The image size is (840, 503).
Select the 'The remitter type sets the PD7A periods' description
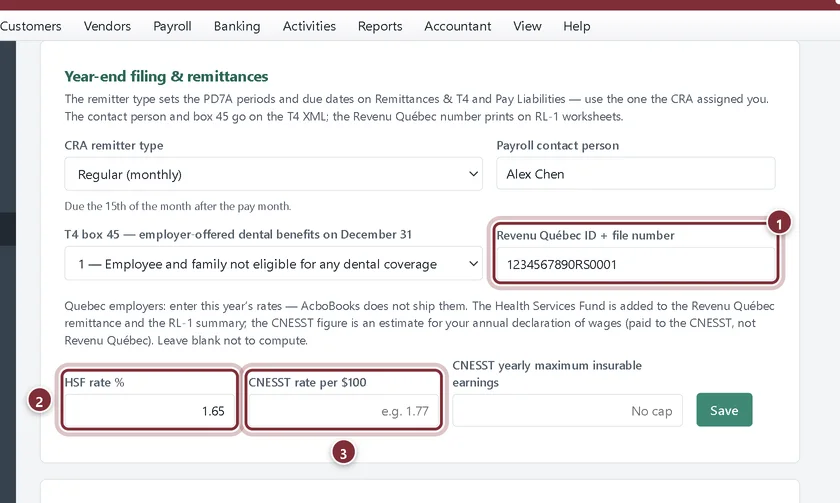(417, 108)
